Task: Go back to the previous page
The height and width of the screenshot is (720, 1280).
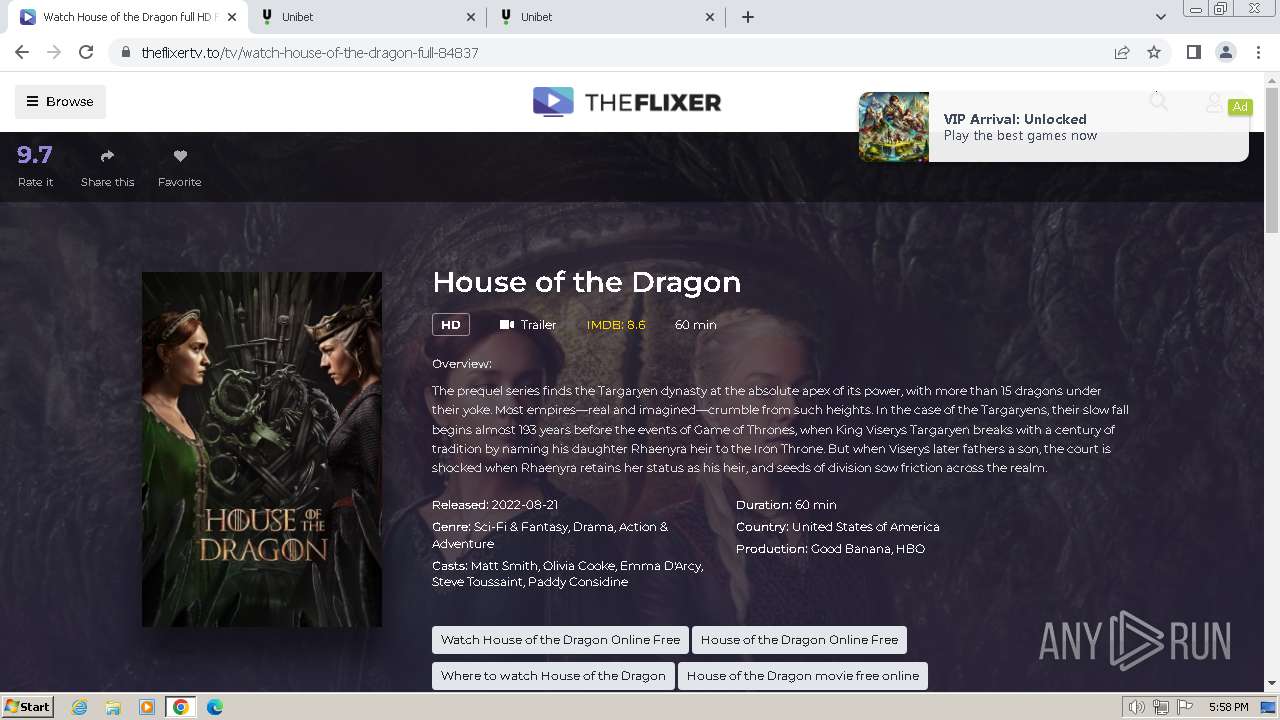Action: (x=22, y=52)
